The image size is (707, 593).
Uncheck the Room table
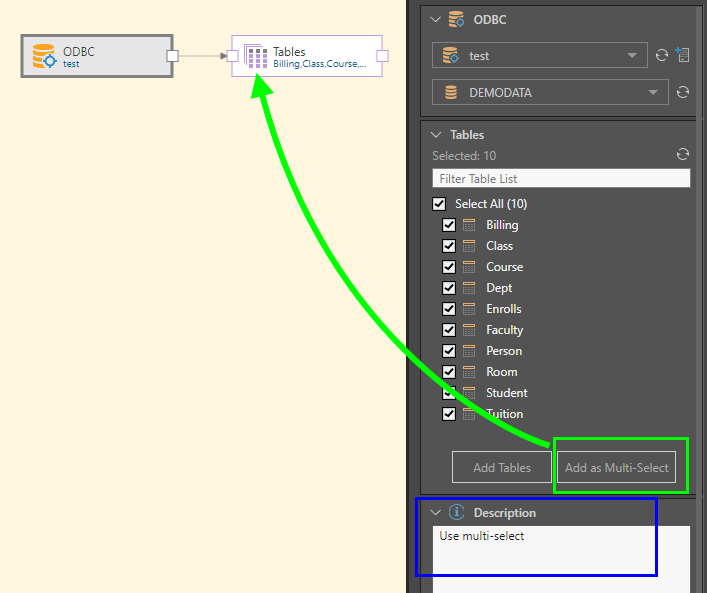[x=449, y=372]
